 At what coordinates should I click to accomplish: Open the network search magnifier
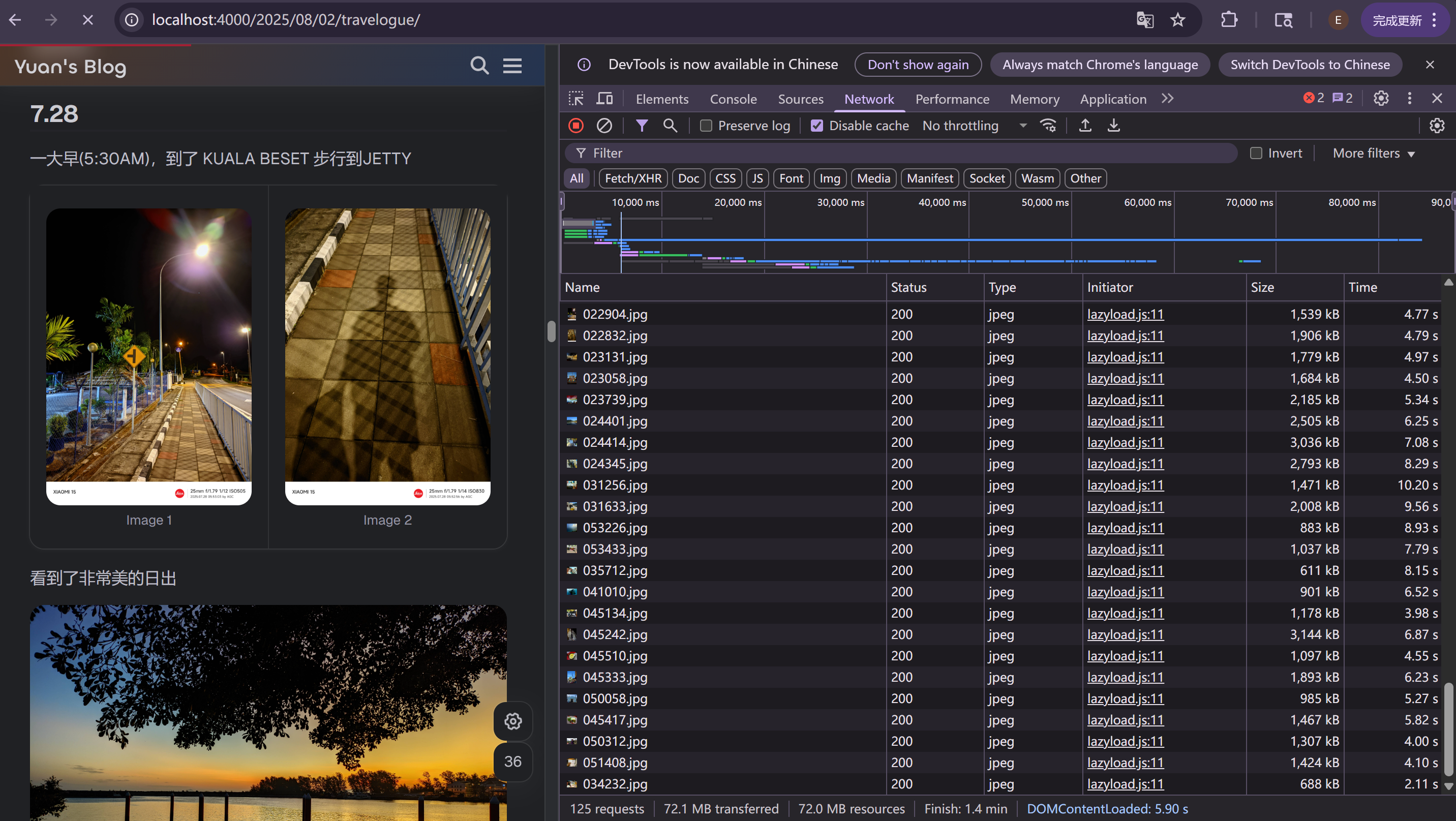click(x=670, y=126)
